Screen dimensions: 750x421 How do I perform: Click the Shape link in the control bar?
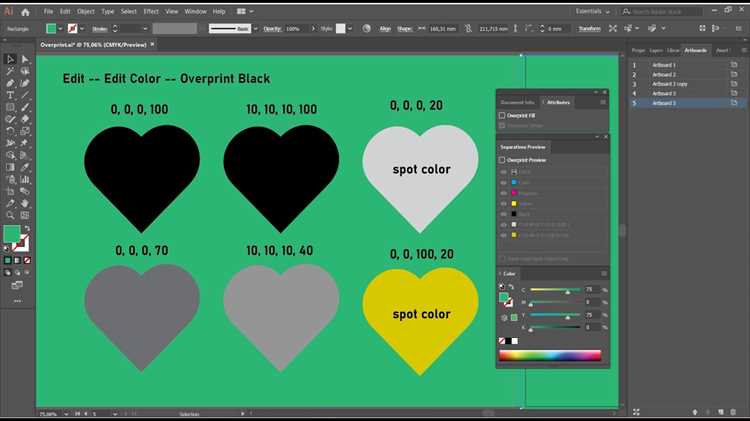pyautogui.click(x=404, y=29)
